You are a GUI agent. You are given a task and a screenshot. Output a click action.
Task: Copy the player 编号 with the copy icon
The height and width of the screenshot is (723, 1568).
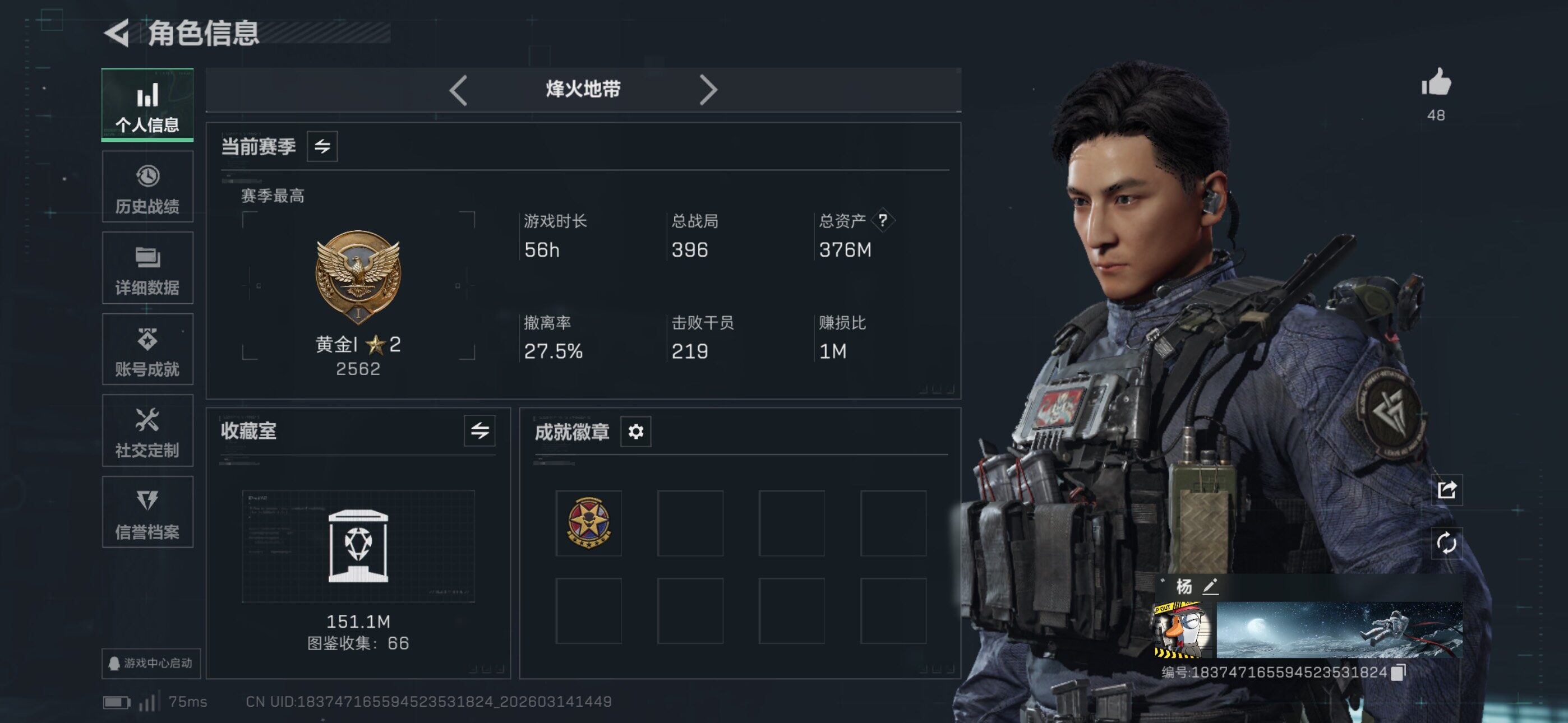pyautogui.click(x=1398, y=673)
